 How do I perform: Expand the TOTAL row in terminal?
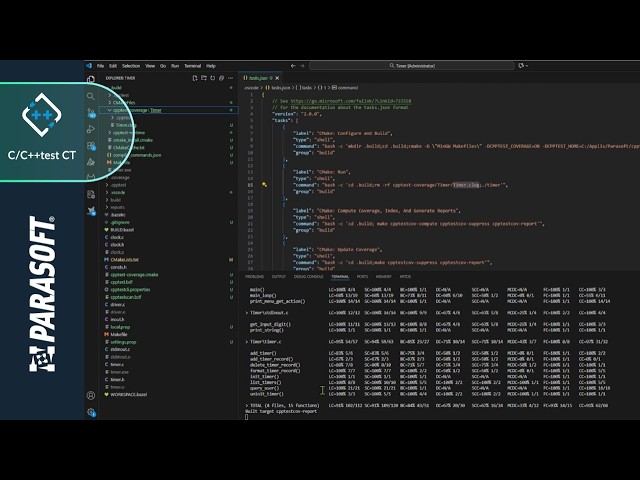click(x=247, y=405)
